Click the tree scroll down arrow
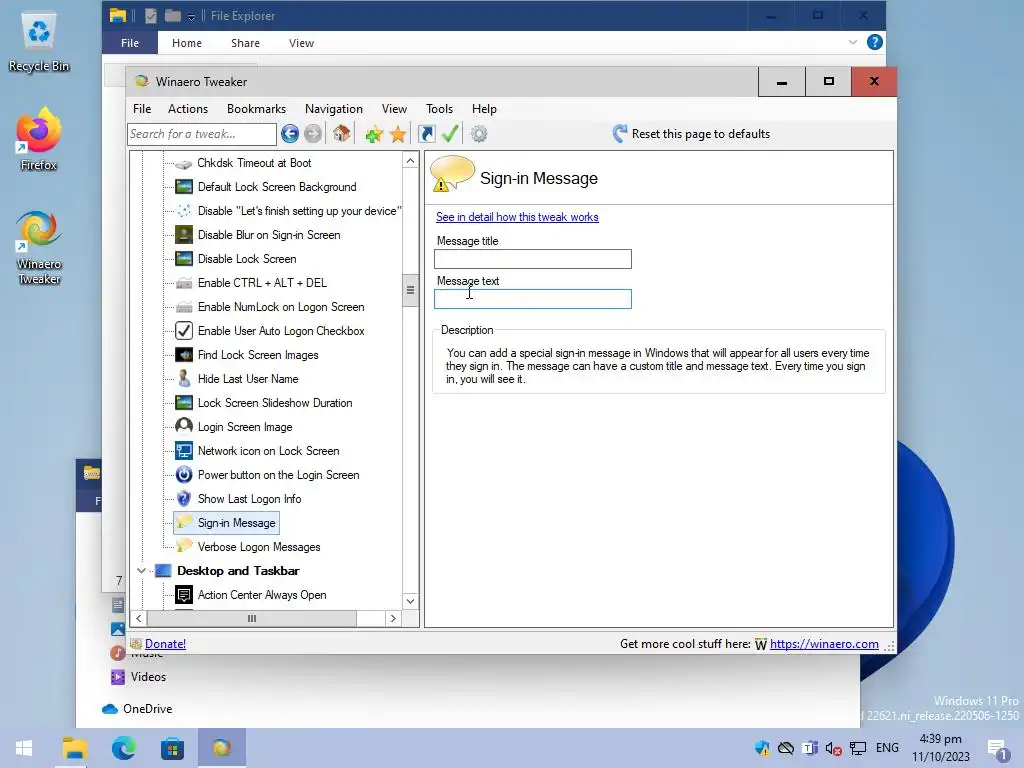 (x=410, y=601)
